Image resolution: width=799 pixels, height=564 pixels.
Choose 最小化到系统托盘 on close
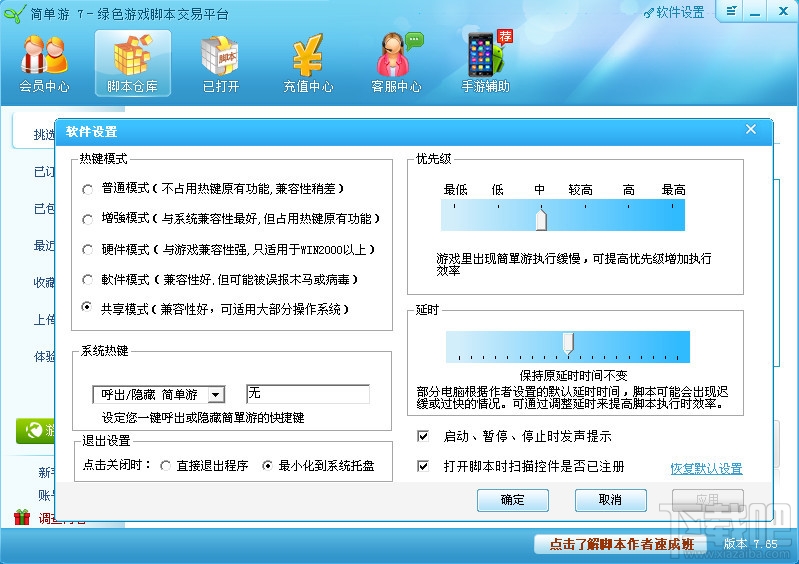click(267, 466)
